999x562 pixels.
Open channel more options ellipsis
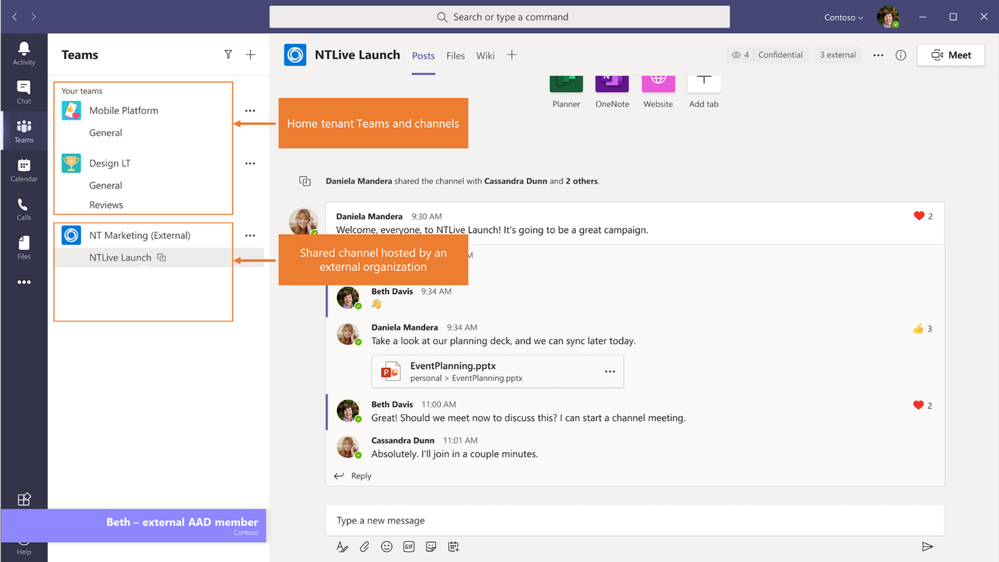coord(878,55)
